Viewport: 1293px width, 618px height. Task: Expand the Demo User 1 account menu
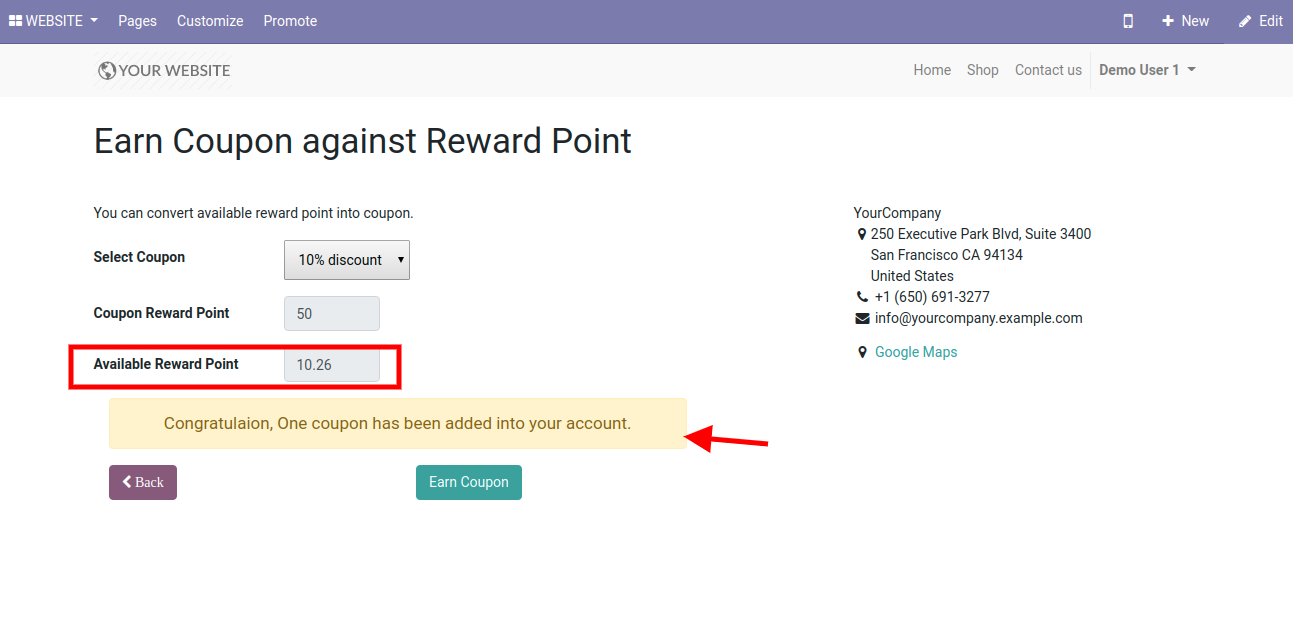click(1147, 70)
